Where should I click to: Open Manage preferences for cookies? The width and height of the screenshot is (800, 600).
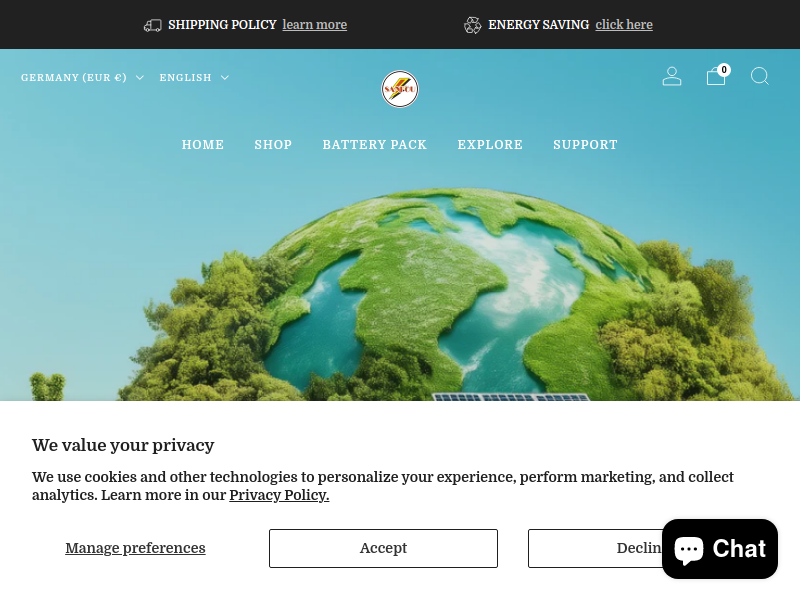coord(135,548)
